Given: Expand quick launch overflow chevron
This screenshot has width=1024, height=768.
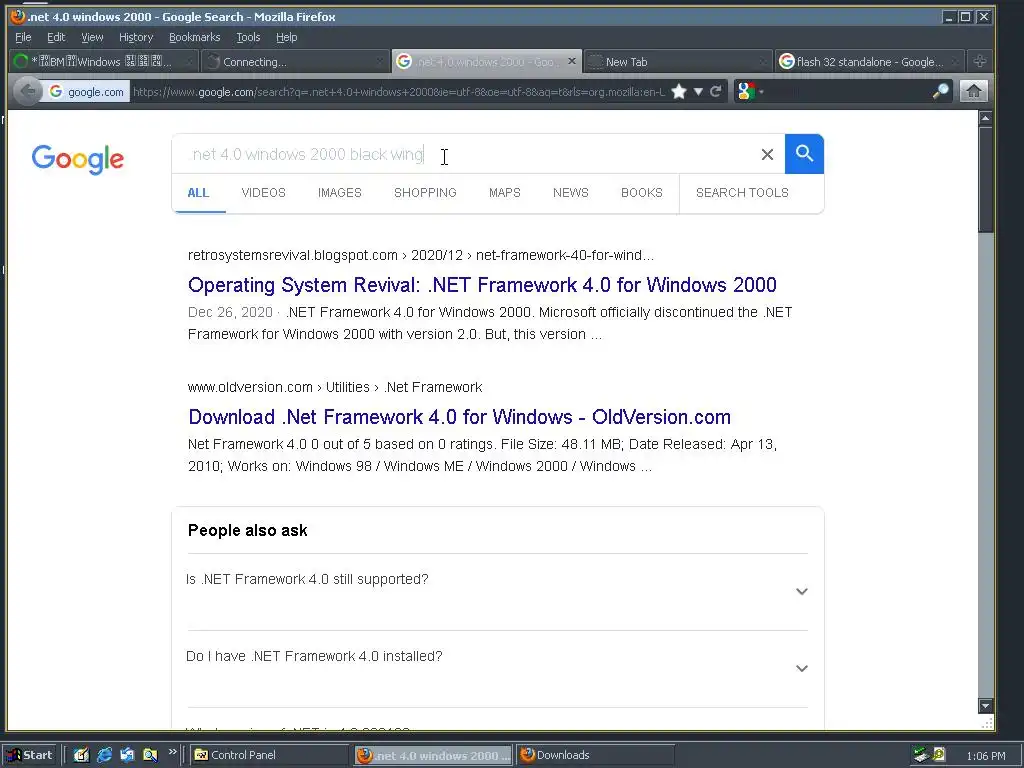Looking at the screenshot, I should click(172, 752).
